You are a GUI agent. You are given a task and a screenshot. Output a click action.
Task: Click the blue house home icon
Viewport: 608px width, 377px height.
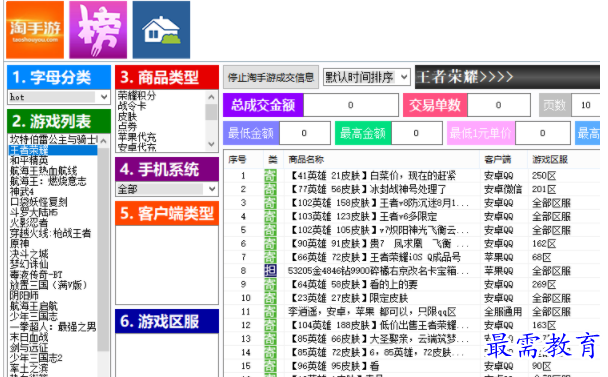tap(161, 30)
